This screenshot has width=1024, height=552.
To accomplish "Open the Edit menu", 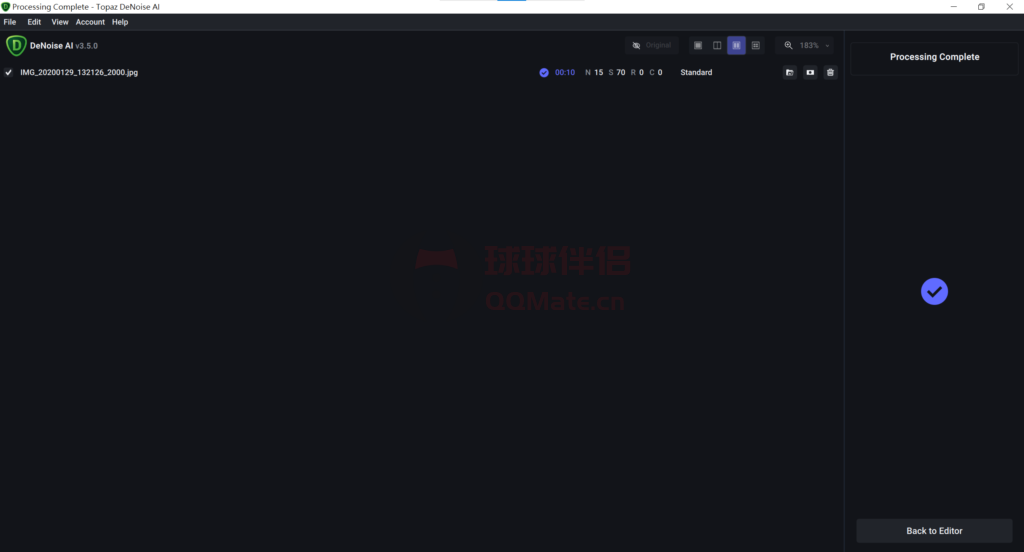I will [34, 22].
